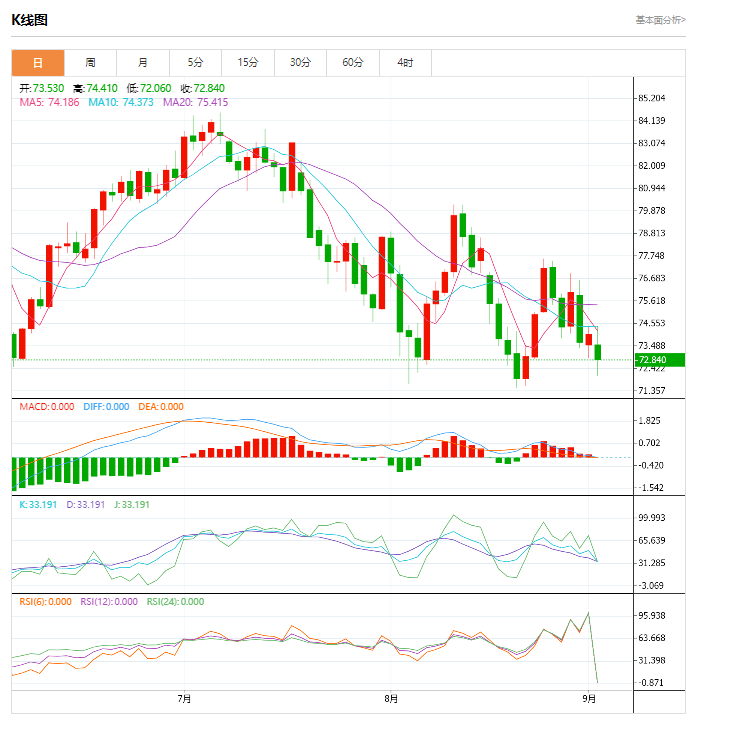Switch to the 月 monthly tab
The height and width of the screenshot is (747, 742).
click(x=143, y=63)
